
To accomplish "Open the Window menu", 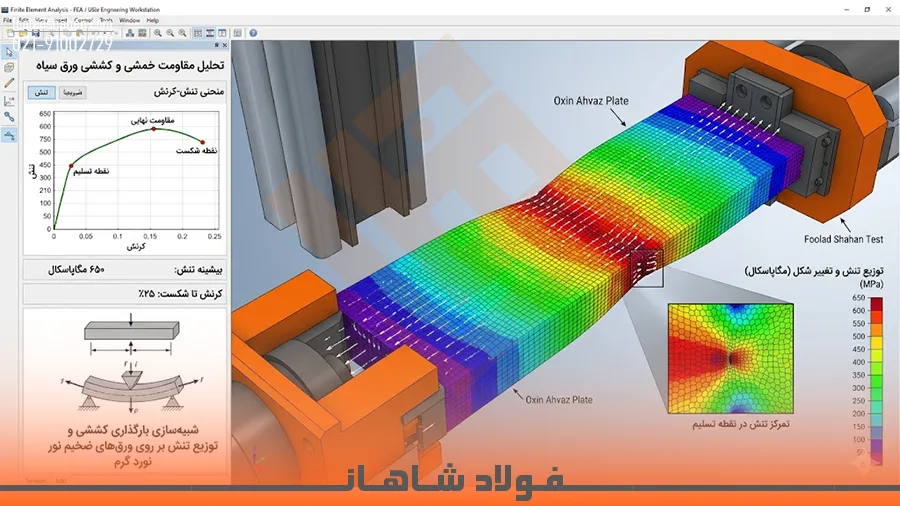I will point(129,20).
